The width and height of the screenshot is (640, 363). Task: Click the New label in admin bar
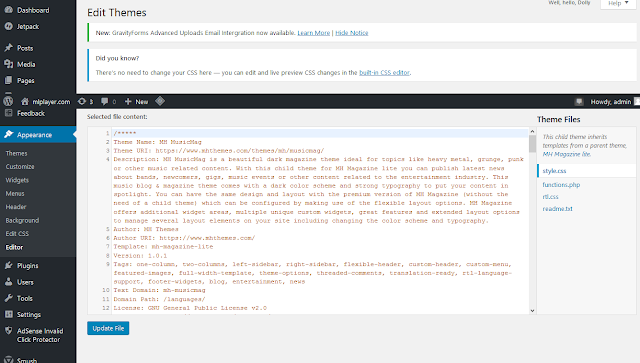click(142, 102)
